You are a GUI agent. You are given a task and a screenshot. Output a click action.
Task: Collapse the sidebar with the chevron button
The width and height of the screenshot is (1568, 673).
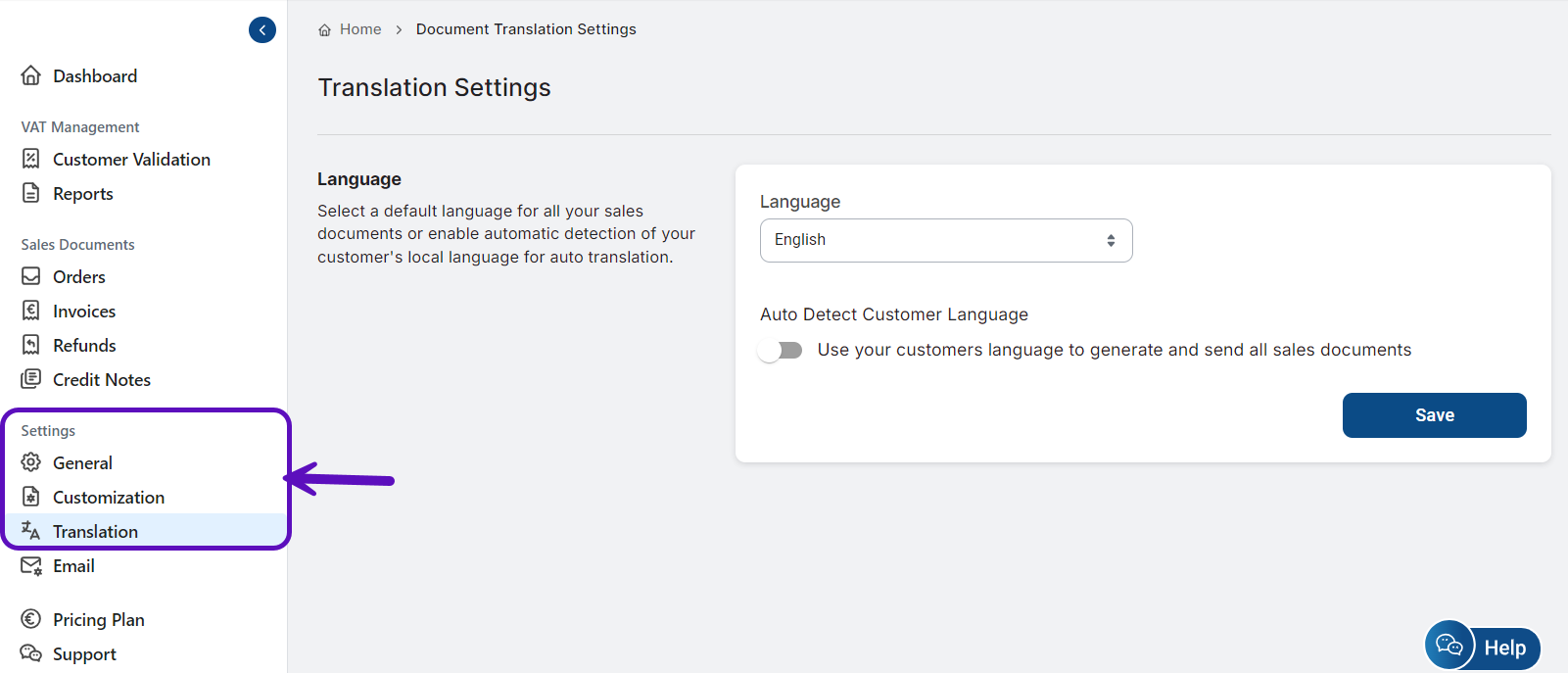(262, 30)
